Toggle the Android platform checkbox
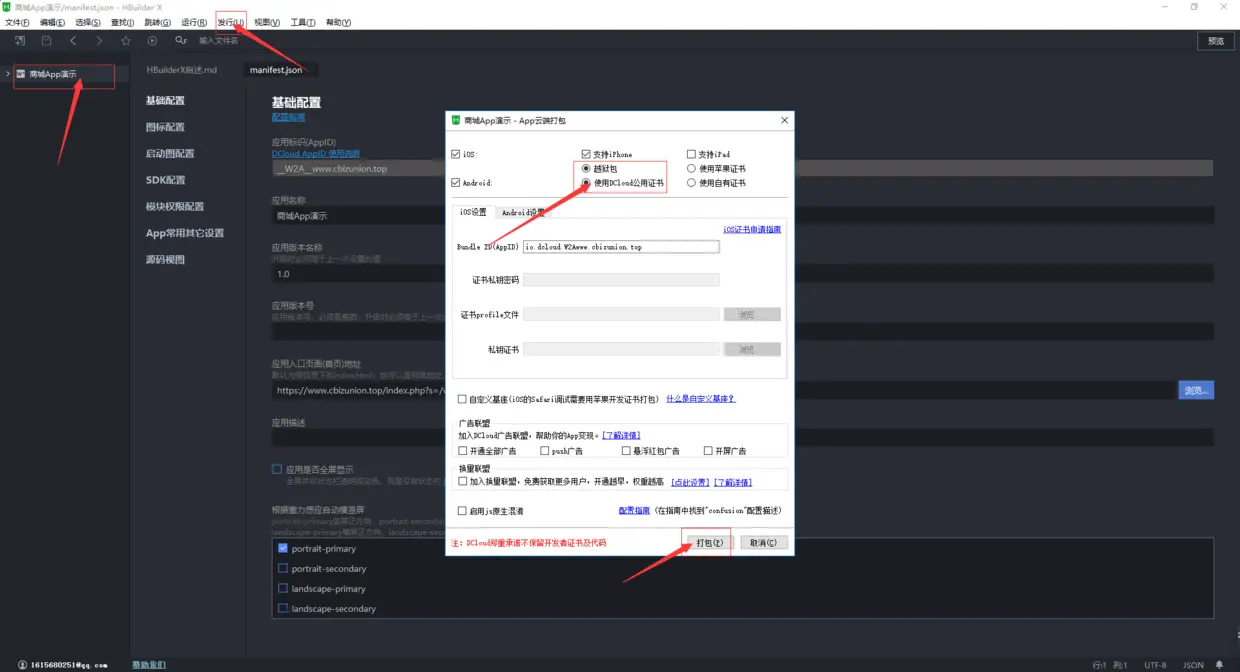Screen dimensions: 1240x672 tap(456, 183)
